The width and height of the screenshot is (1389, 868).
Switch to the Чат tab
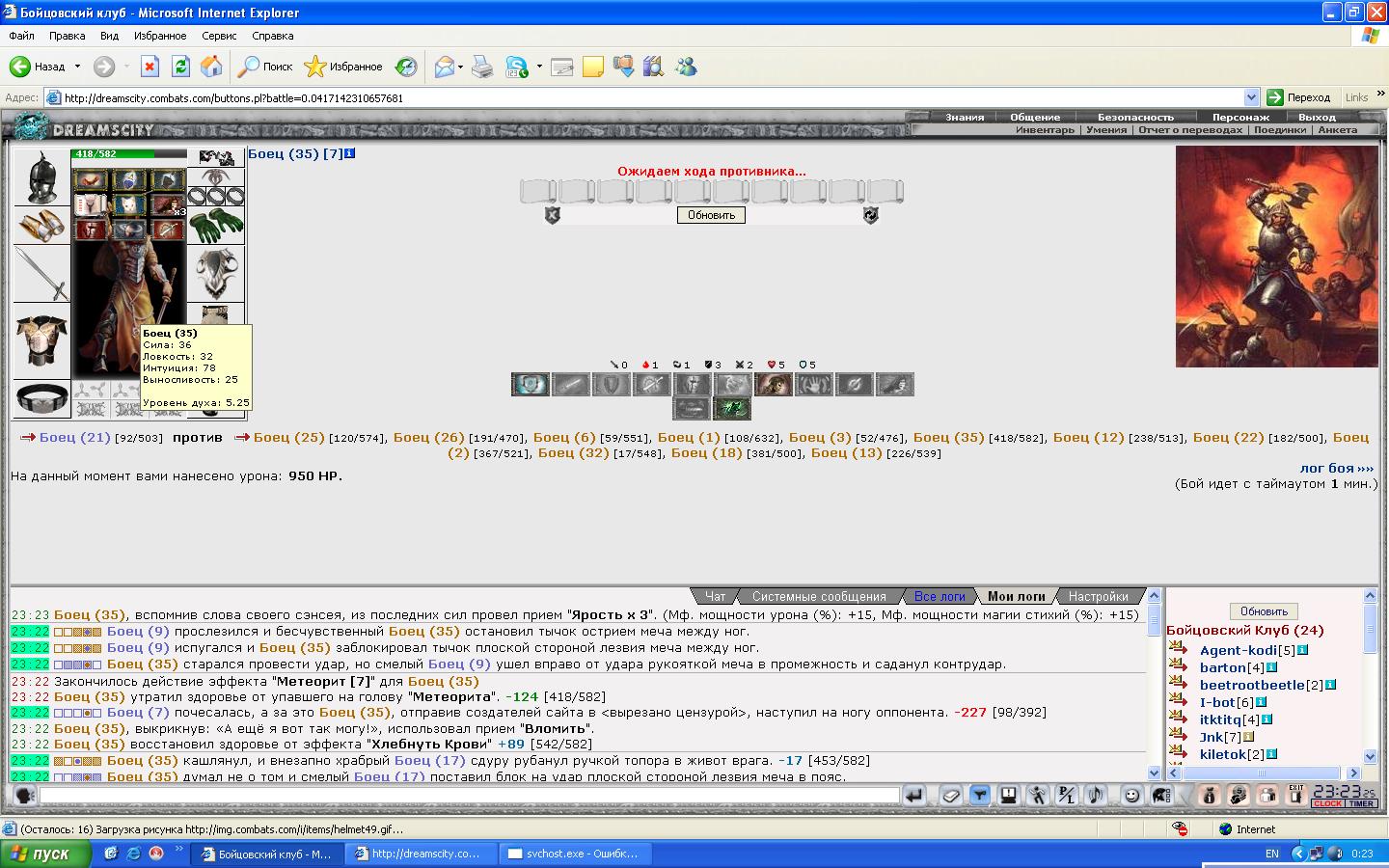(x=715, y=596)
